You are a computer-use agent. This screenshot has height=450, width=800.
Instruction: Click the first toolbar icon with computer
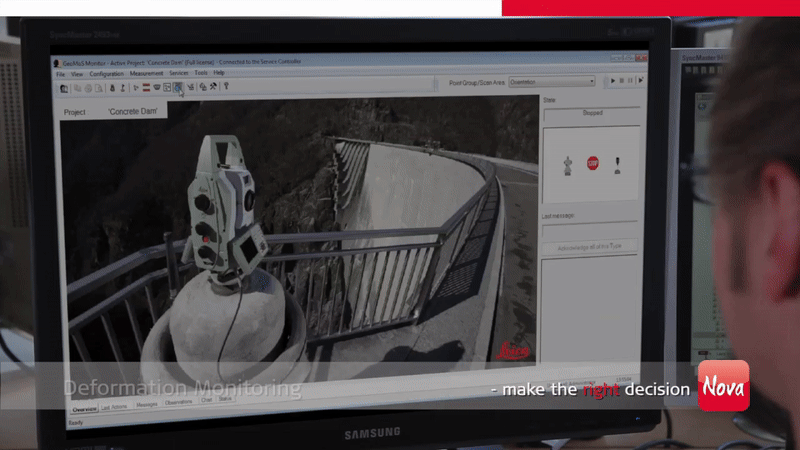(64, 89)
